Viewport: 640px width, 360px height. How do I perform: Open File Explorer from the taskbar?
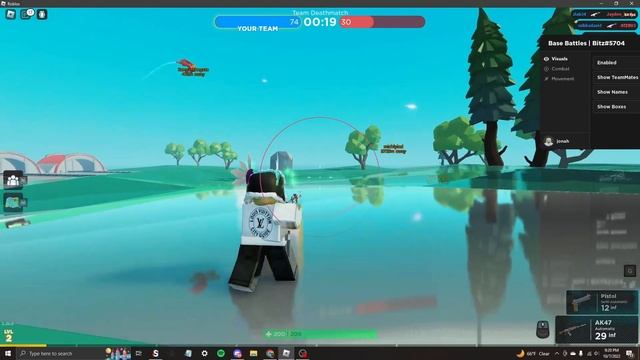pos(253,353)
